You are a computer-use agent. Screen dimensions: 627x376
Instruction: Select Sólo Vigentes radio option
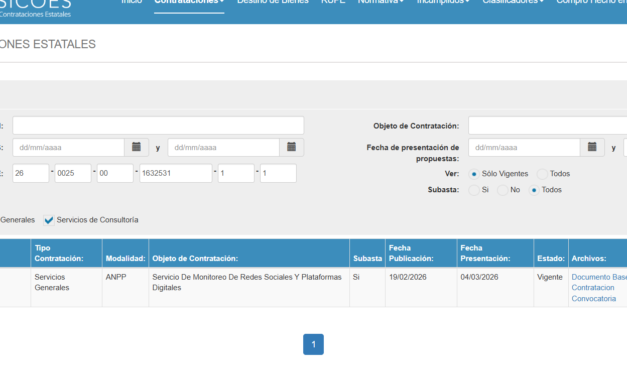tap(474, 174)
